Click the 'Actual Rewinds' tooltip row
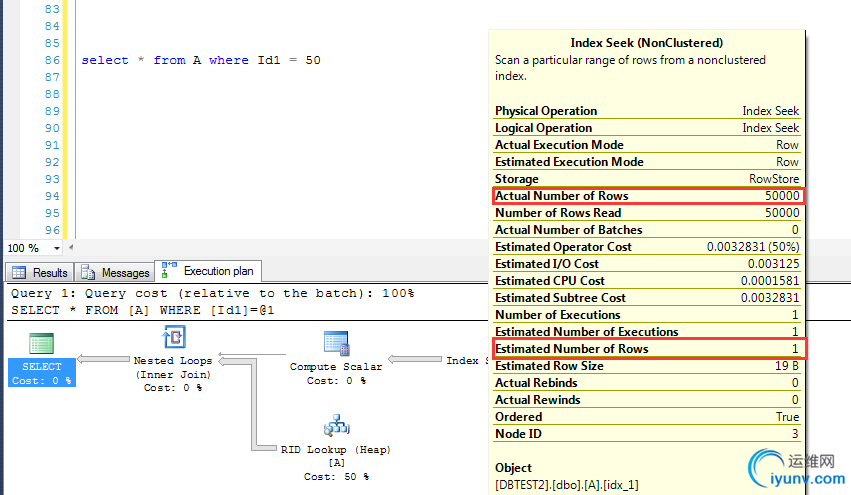 647,400
